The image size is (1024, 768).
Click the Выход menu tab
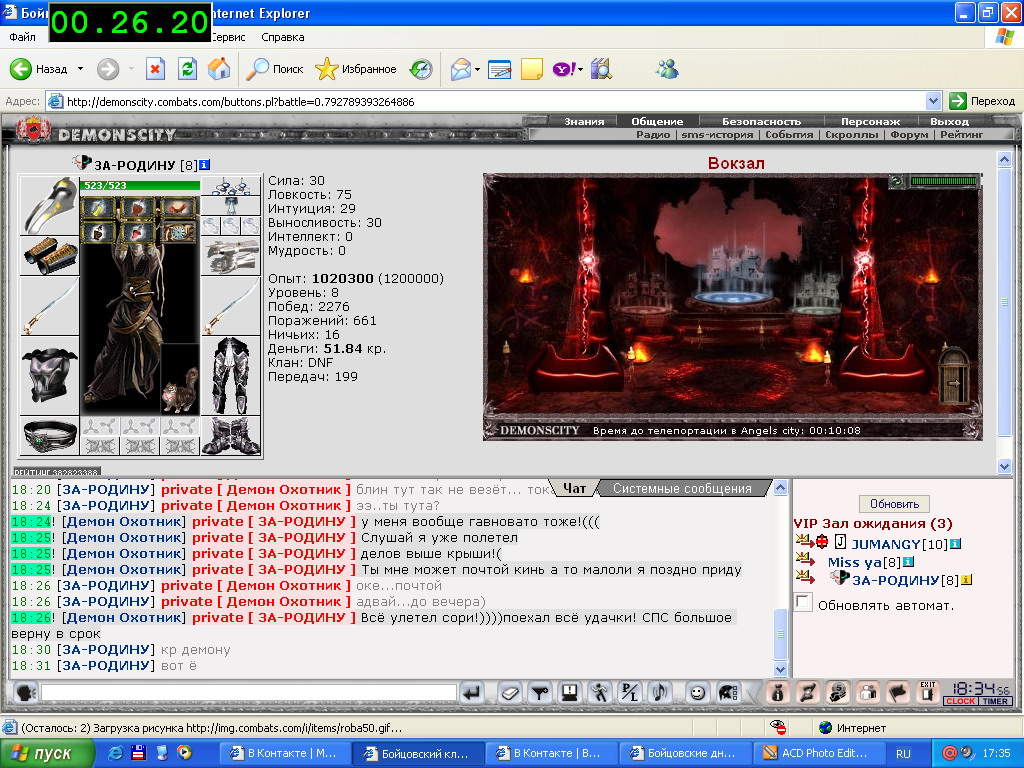coord(950,121)
